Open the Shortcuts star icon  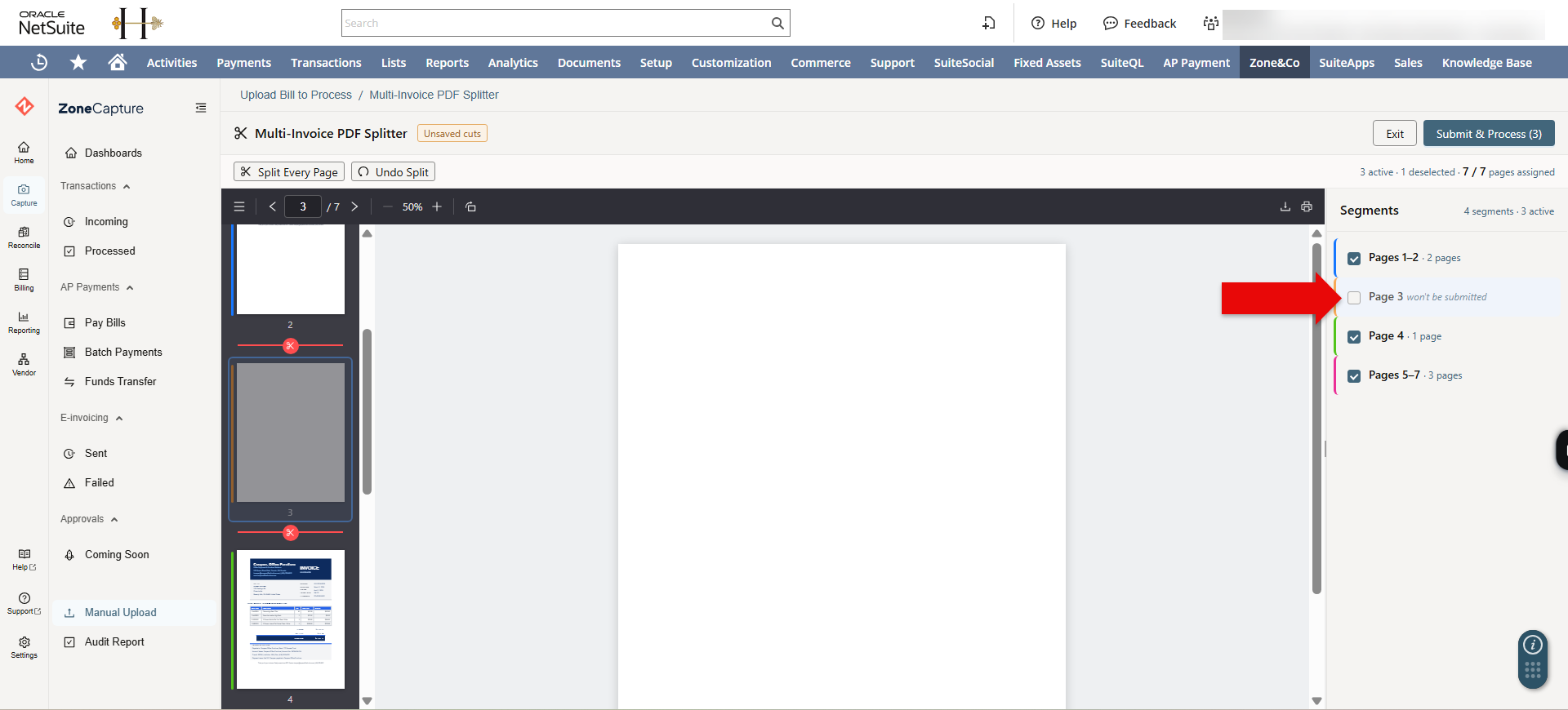tap(78, 62)
